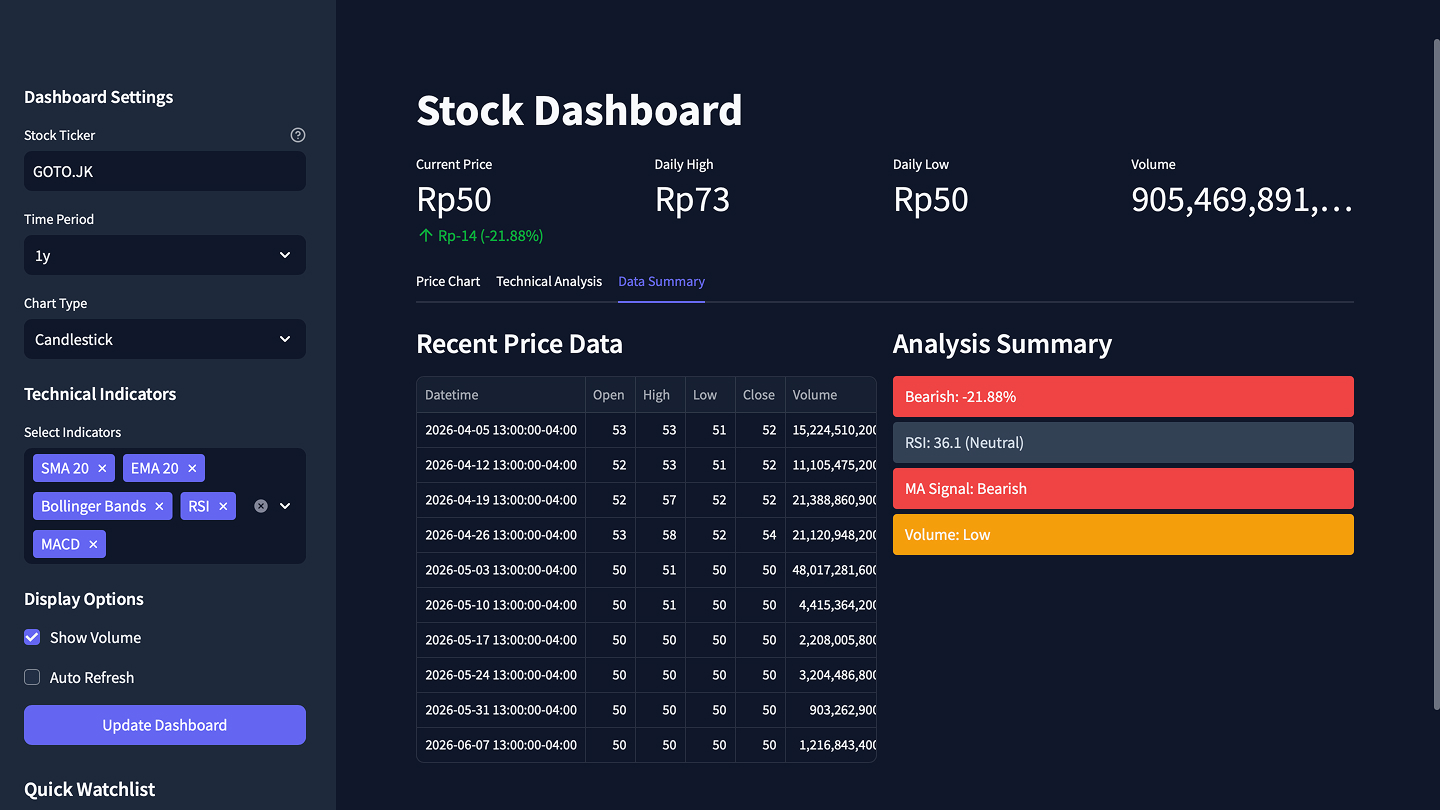Sort by the Close column header
Screen dimensions: 1440x810
(760, 395)
